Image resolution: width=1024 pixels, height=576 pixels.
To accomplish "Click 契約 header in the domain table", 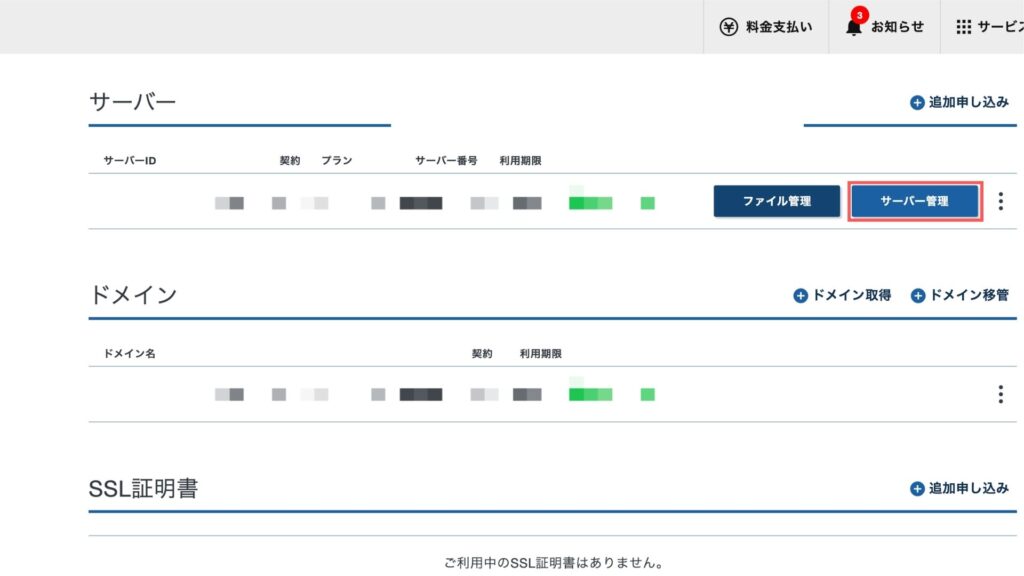I will pyautogui.click(x=482, y=353).
